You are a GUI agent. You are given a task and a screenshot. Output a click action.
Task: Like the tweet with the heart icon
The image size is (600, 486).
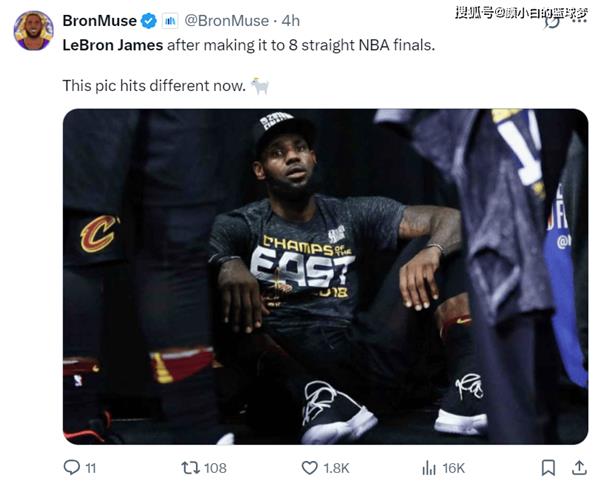(x=310, y=468)
